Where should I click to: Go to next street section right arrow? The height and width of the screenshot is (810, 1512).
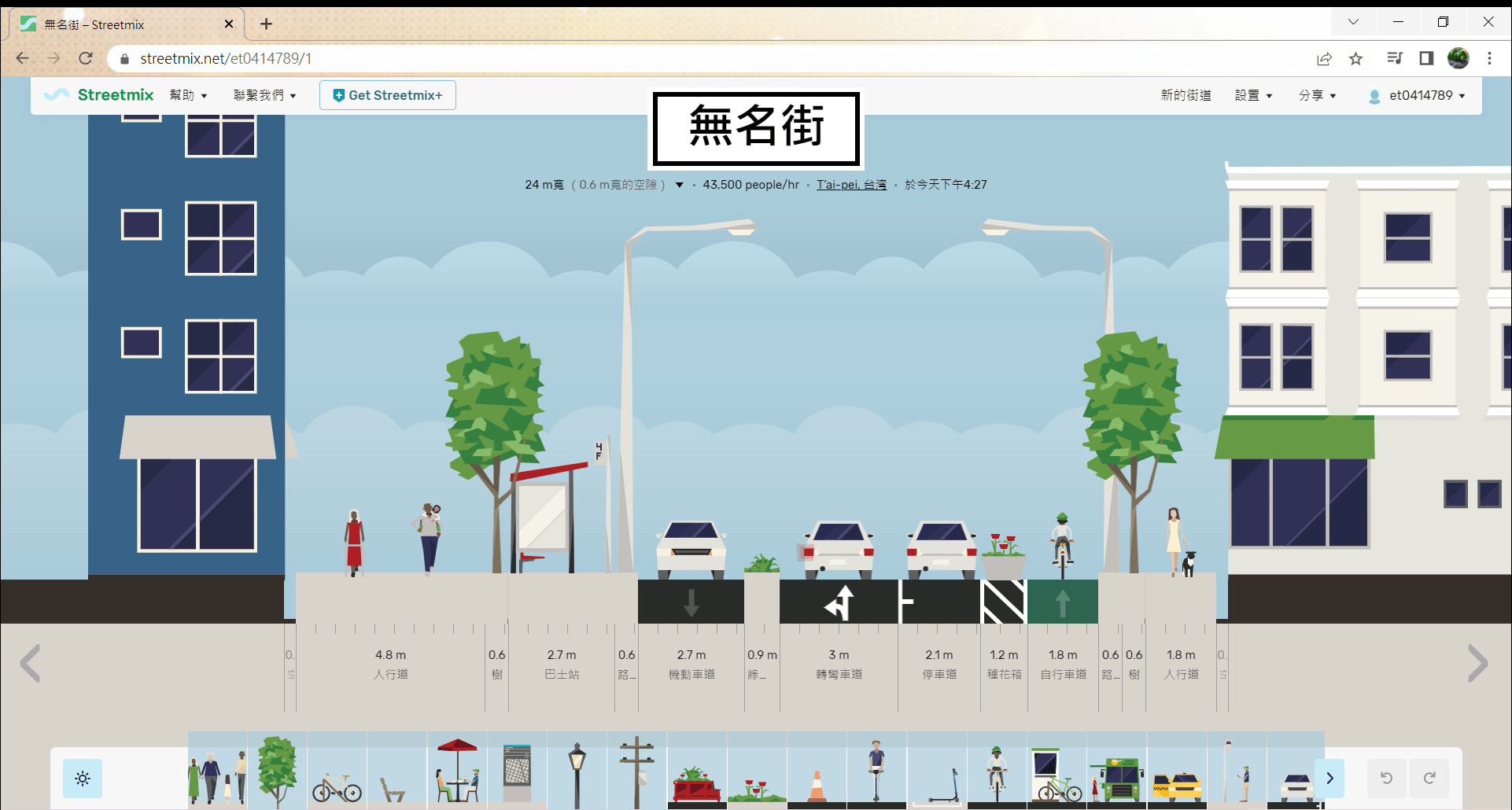pyautogui.click(x=1478, y=664)
